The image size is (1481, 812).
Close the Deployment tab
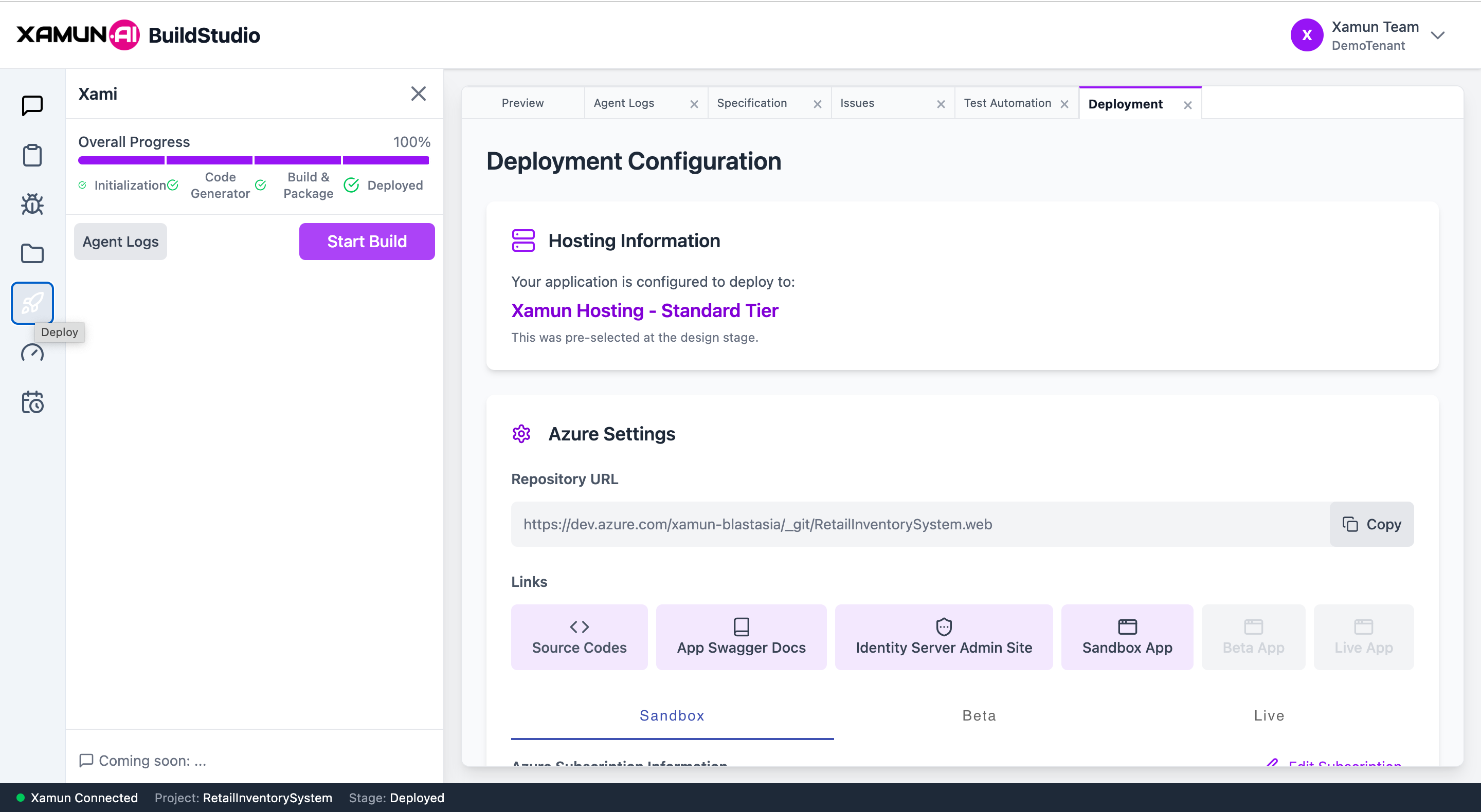click(x=1188, y=105)
